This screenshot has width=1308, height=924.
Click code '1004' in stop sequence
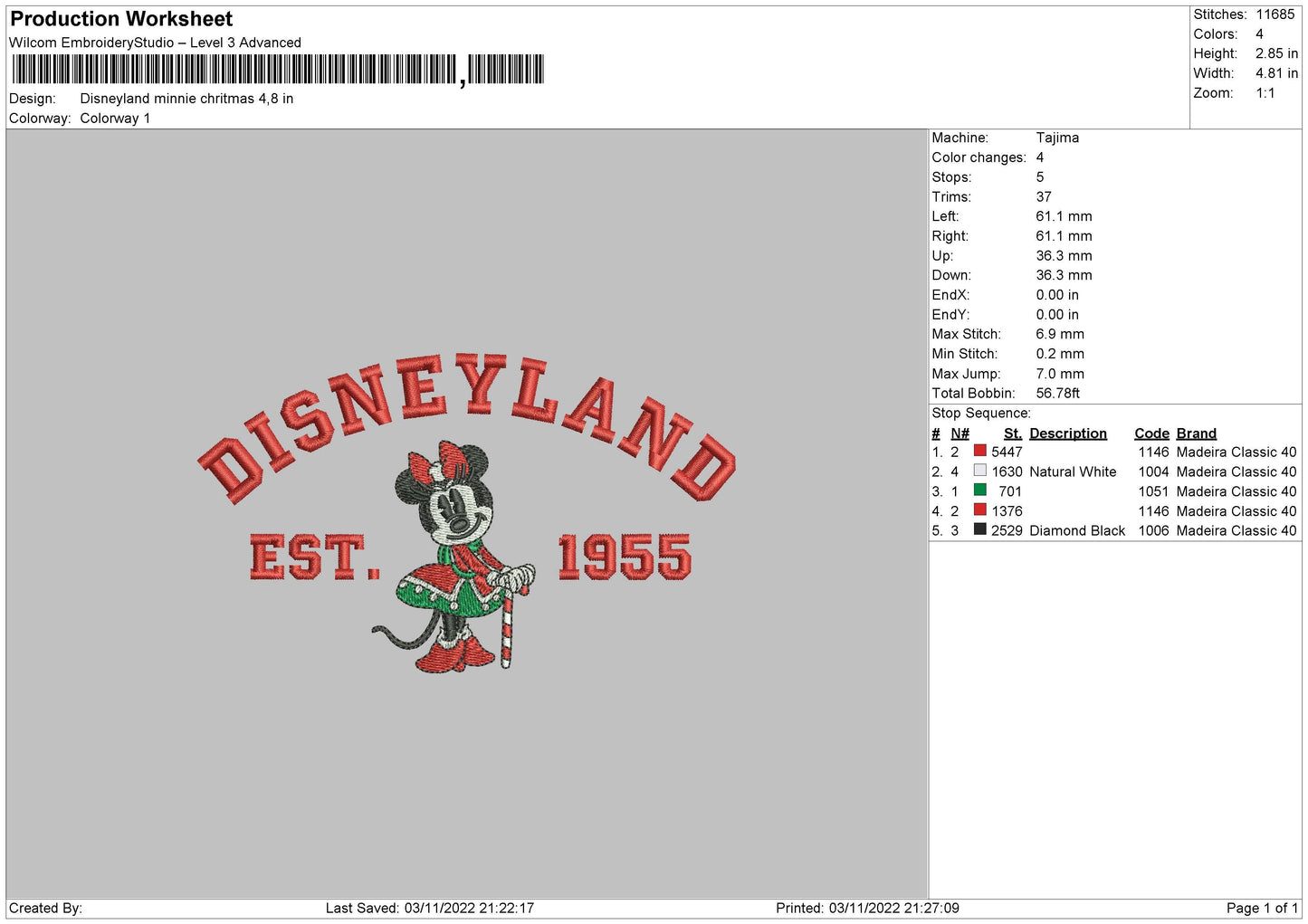(1153, 472)
